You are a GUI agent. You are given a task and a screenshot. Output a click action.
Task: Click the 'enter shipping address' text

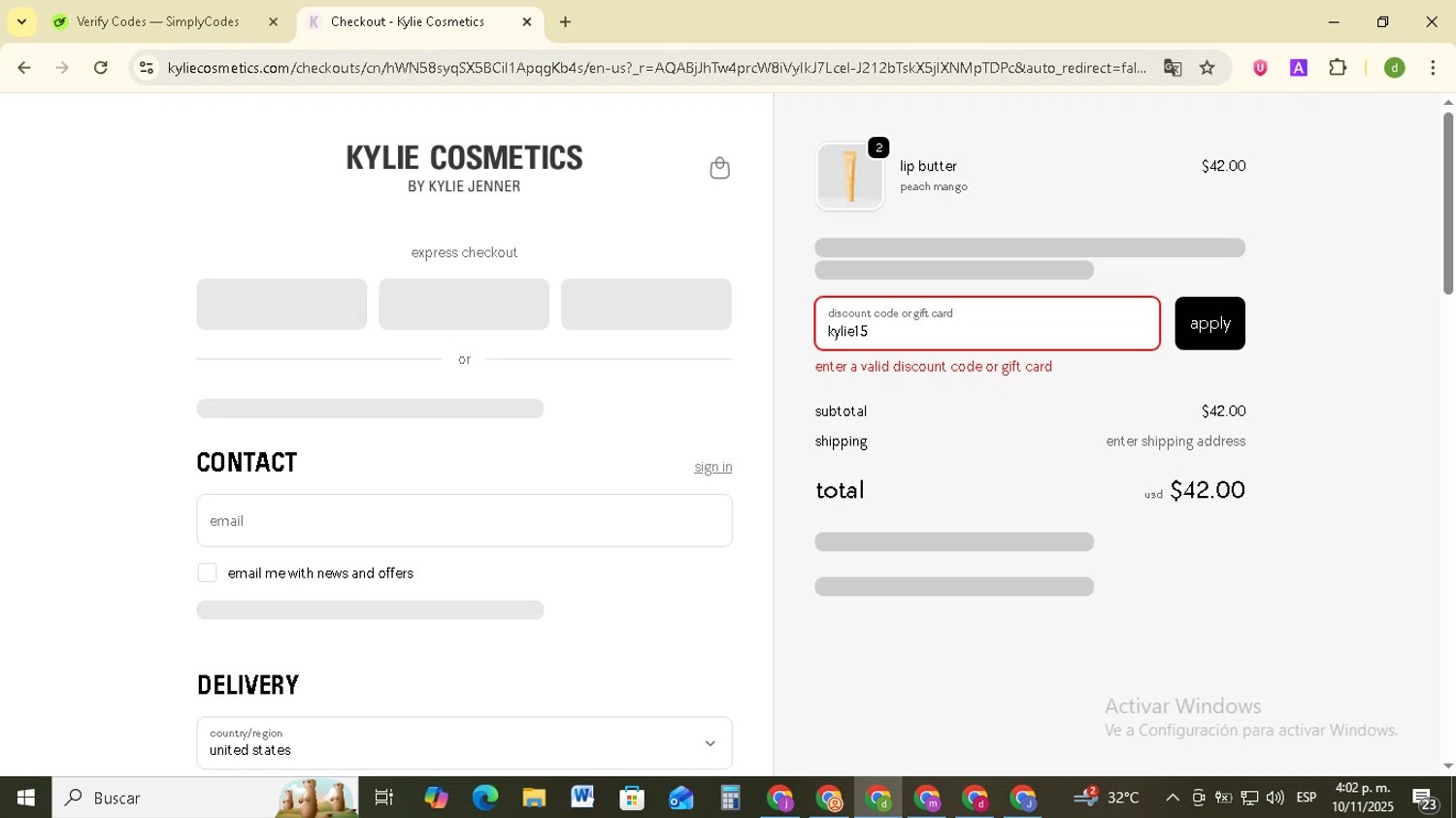click(x=1175, y=442)
